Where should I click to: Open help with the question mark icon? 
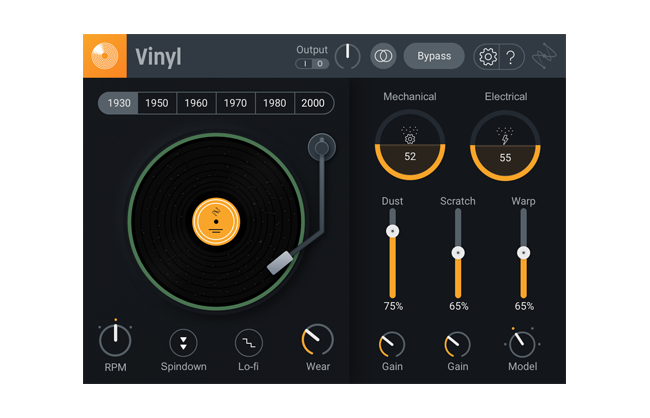tap(510, 57)
